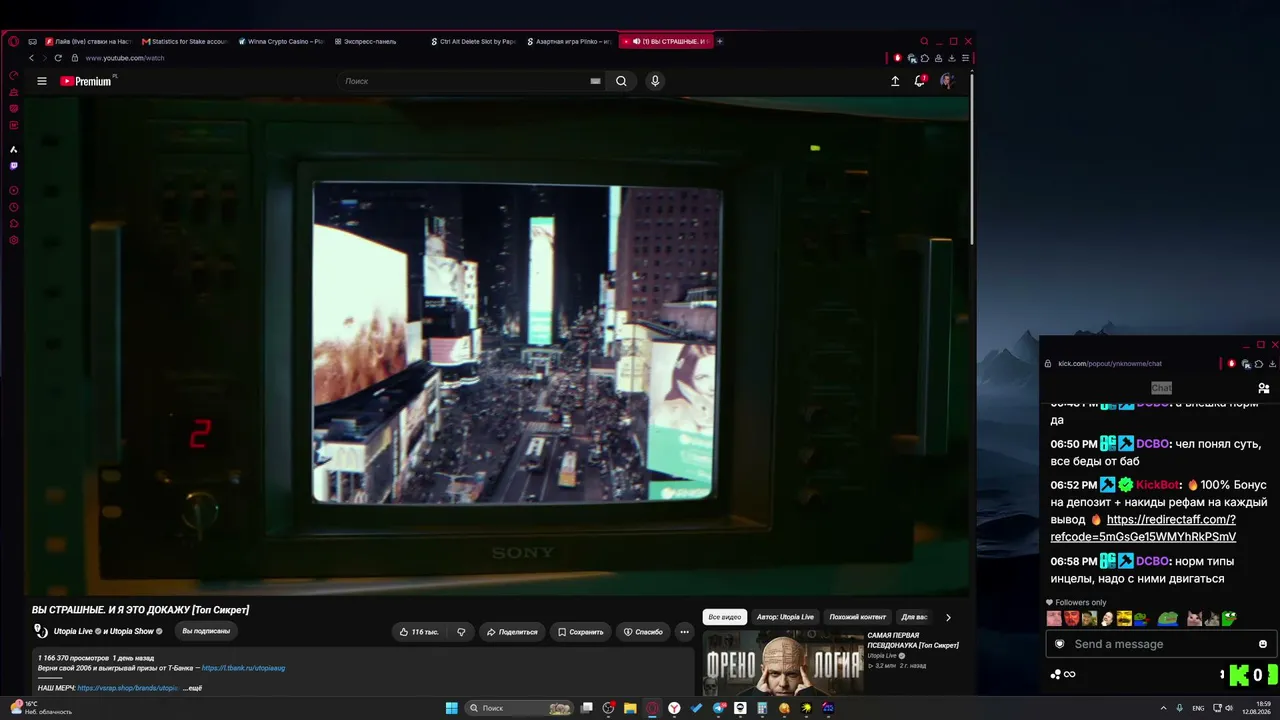Image resolution: width=1280 pixels, height=720 pixels.
Task: Click the DCBO username at 06:58 PM
Action: tap(1153, 561)
